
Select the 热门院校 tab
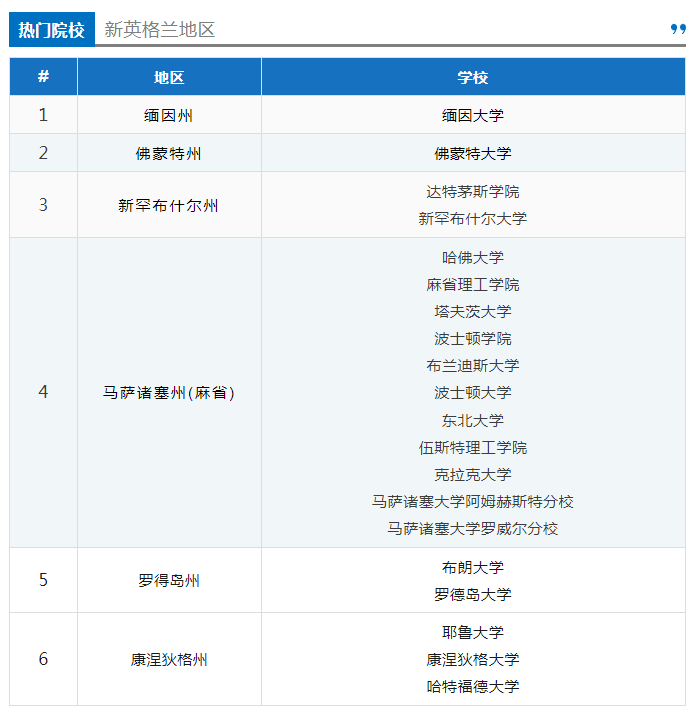(x=52, y=30)
